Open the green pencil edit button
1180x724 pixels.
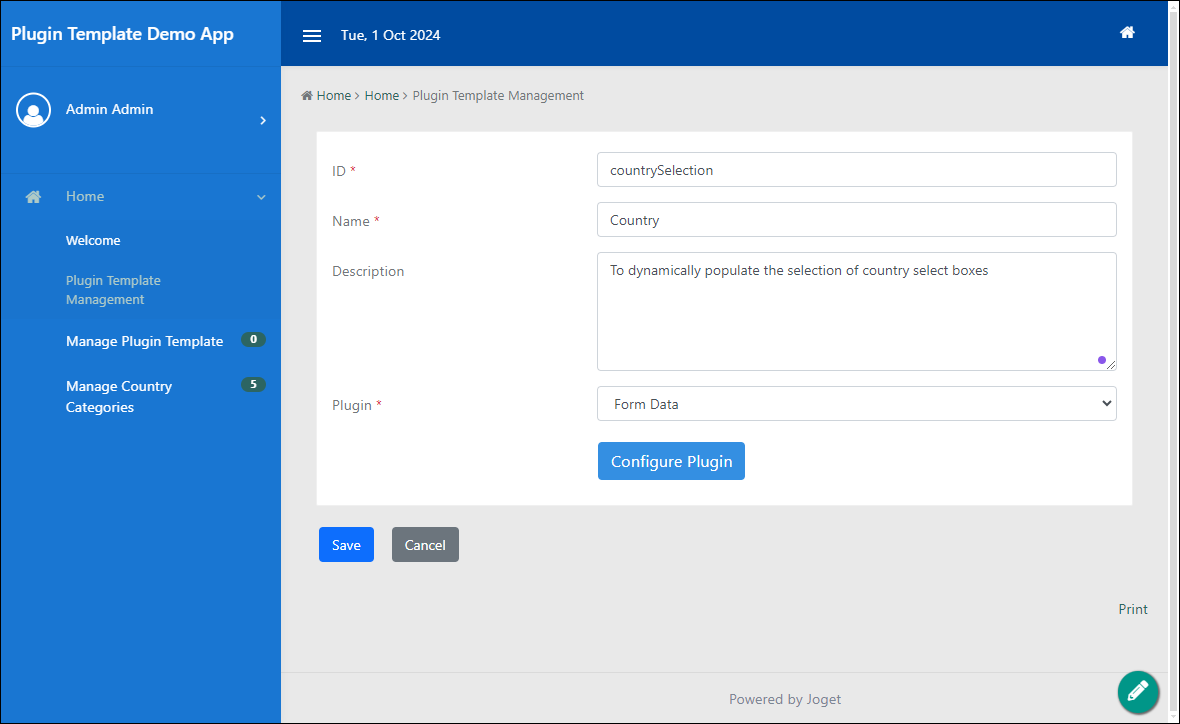coord(1138,691)
